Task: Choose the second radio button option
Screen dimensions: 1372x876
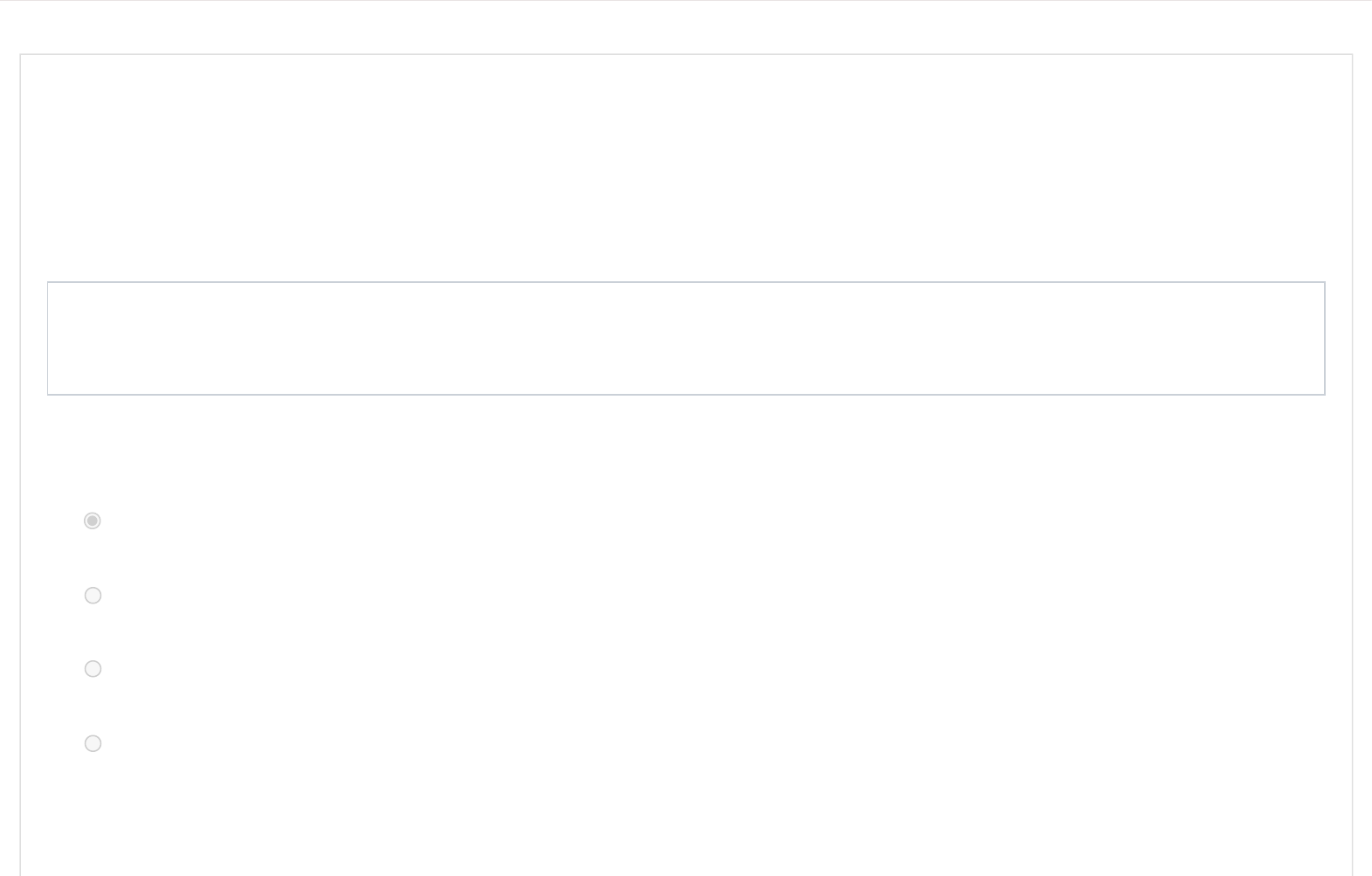Action: [93, 595]
